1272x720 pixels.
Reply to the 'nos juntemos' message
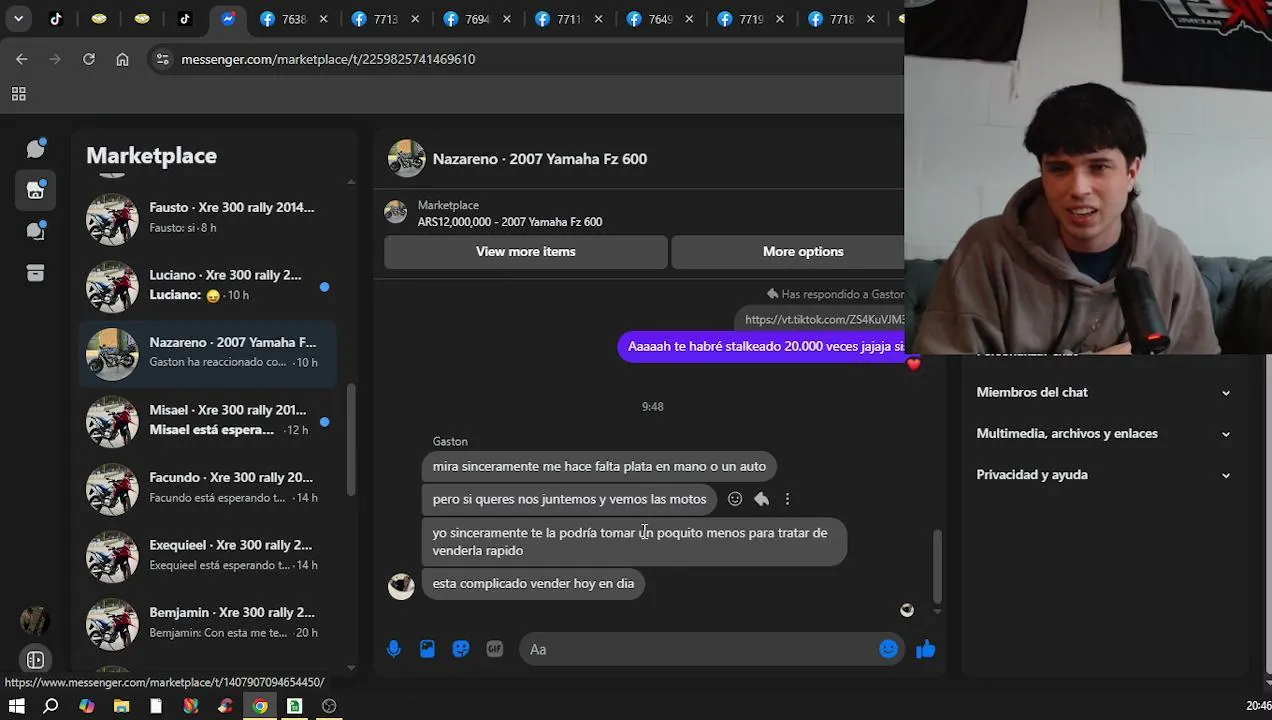[x=761, y=499]
